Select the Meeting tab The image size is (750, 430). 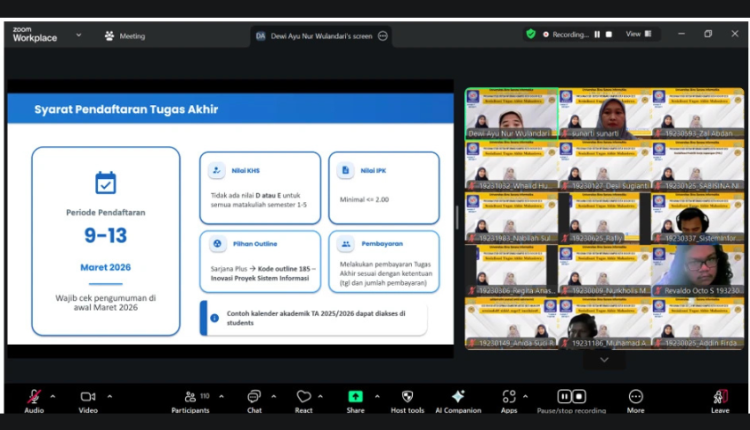125,36
